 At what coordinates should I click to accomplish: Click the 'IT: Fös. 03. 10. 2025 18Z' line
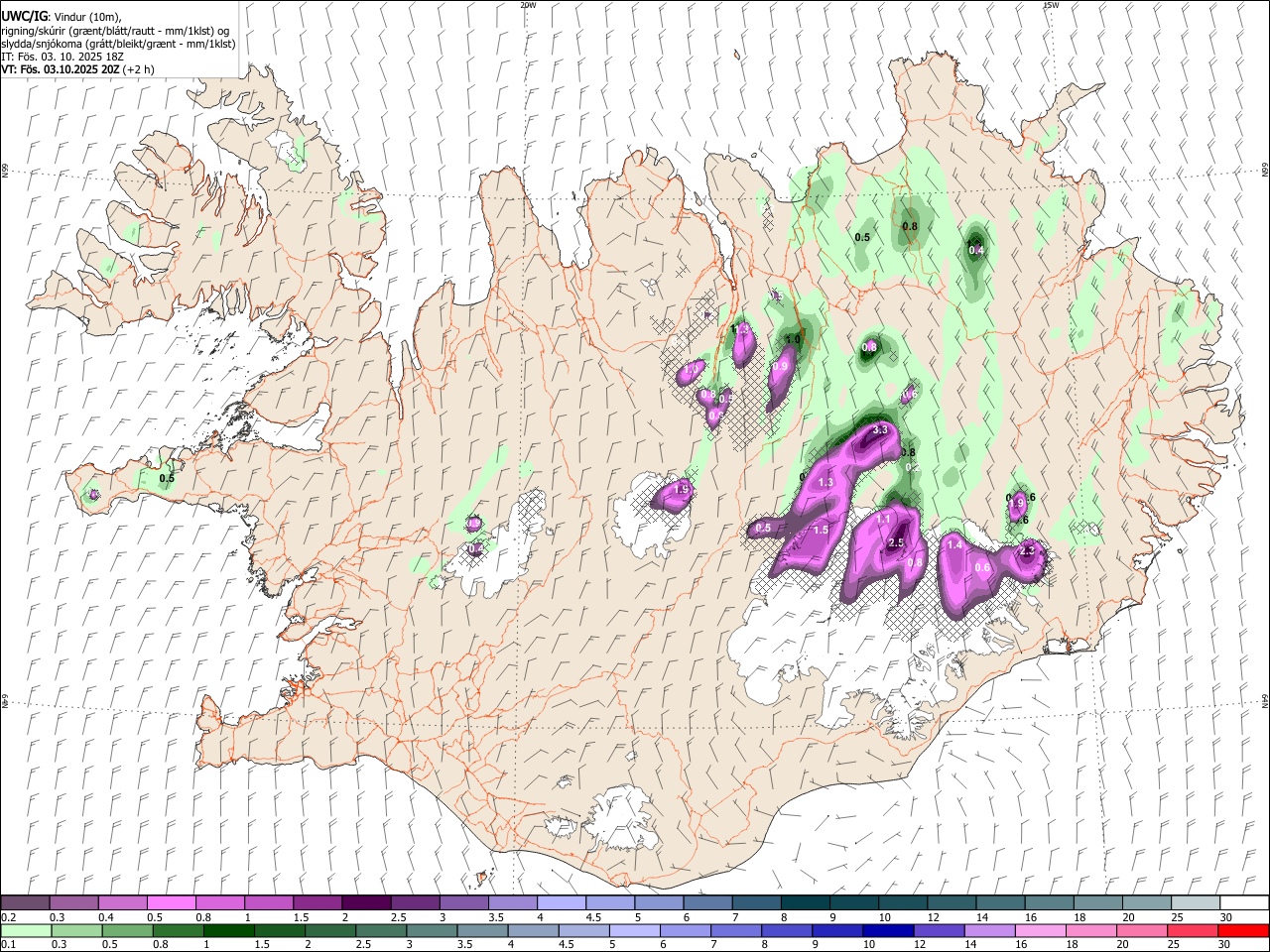coord(63,58)
